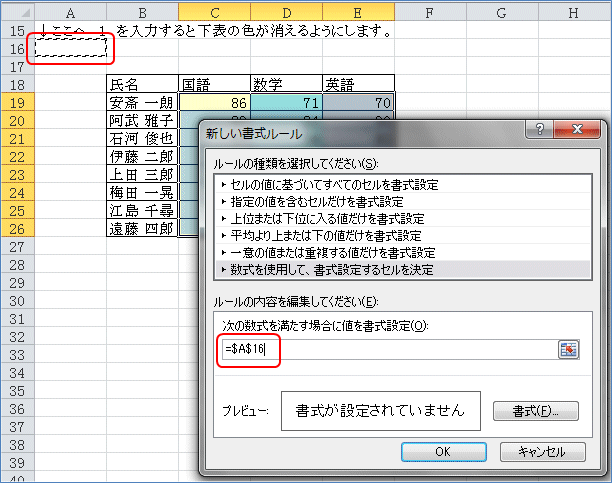This screenshot has width=612, height=483.
Task: Select row 22 header
Action: (18, 157)
